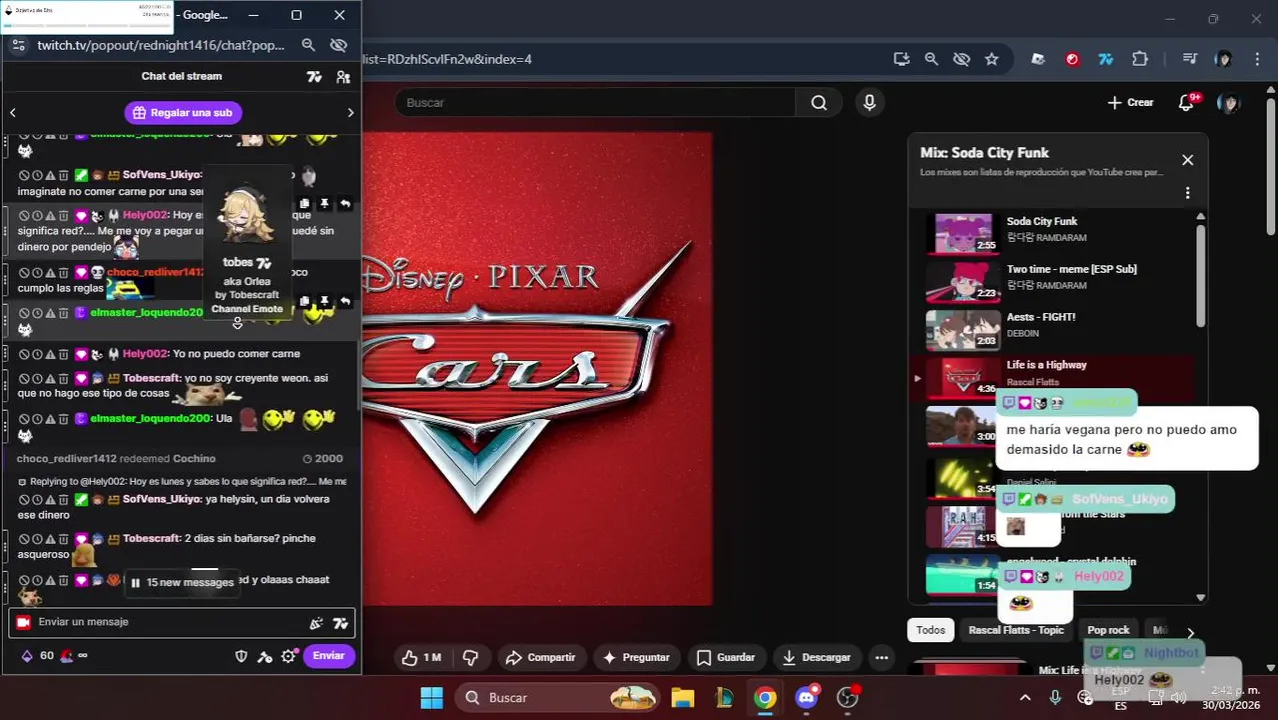Image resolution: width=1278 pixels, height=720 pixels.
Task: Dislike the video
Action: tap(470, 658)
